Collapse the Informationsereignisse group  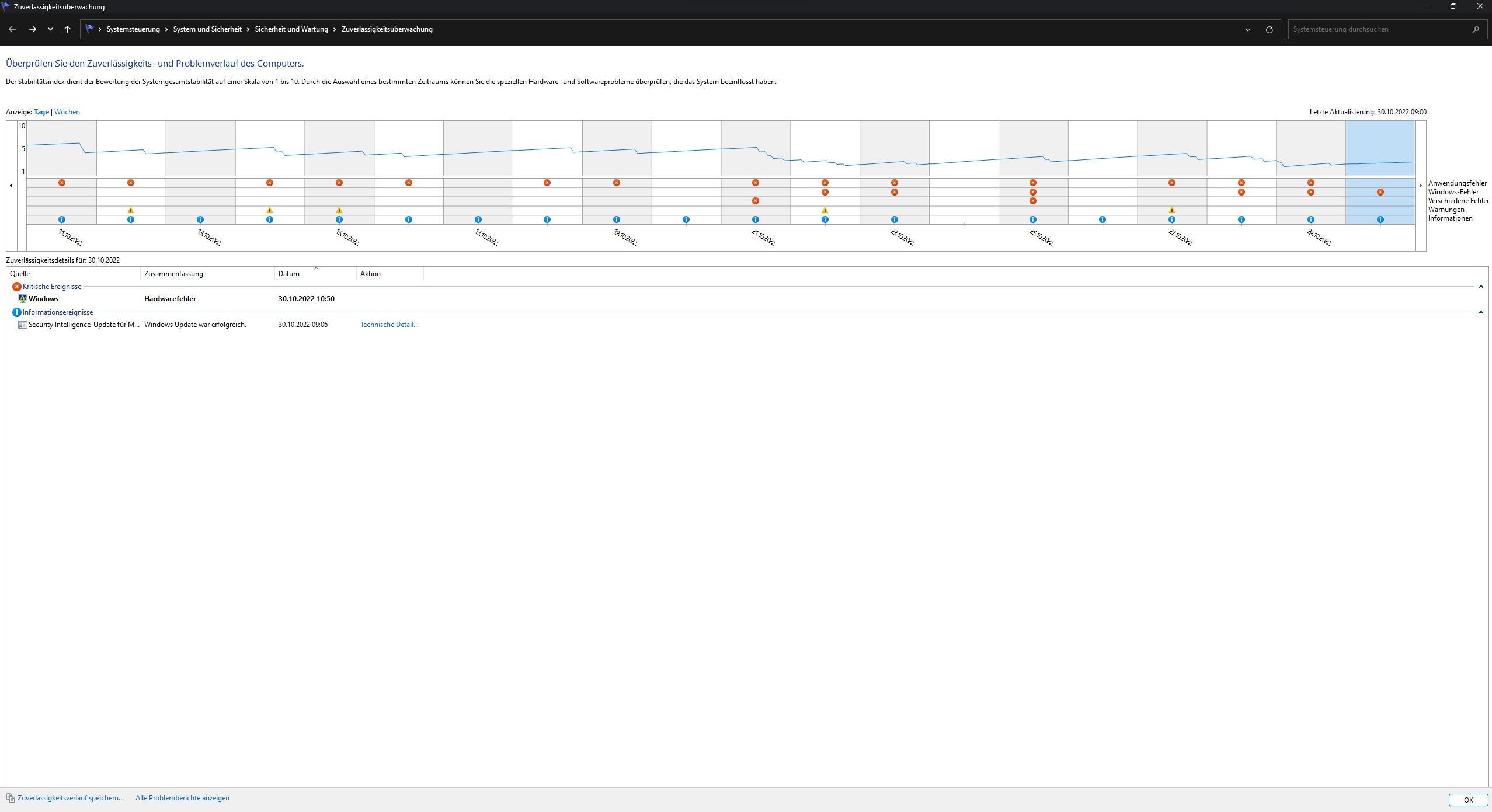1480,312
